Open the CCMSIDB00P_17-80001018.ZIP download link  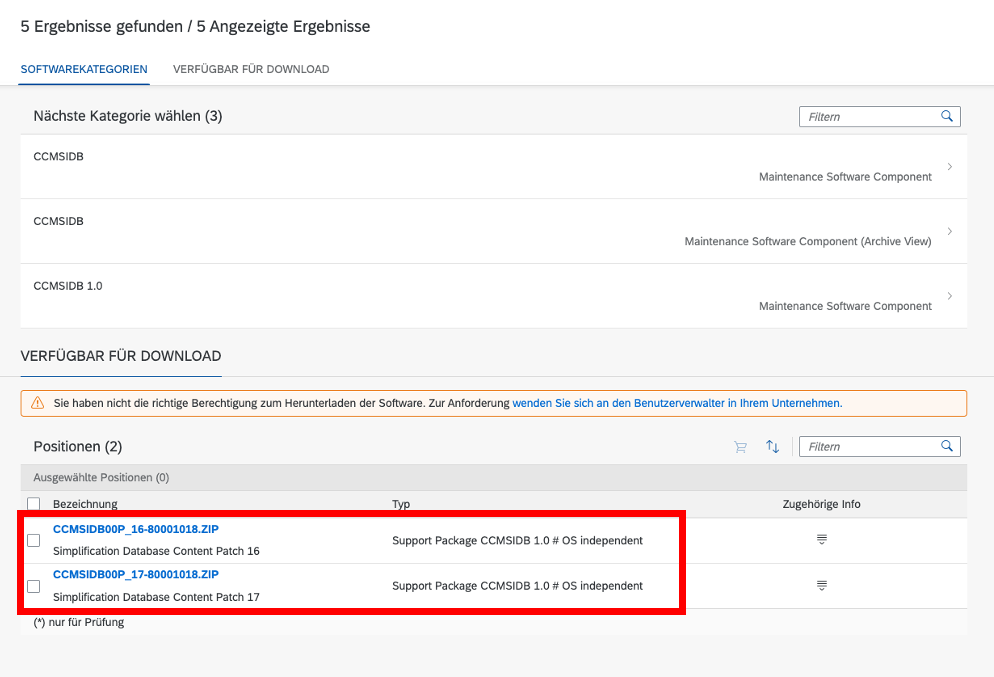pos(136,574)
